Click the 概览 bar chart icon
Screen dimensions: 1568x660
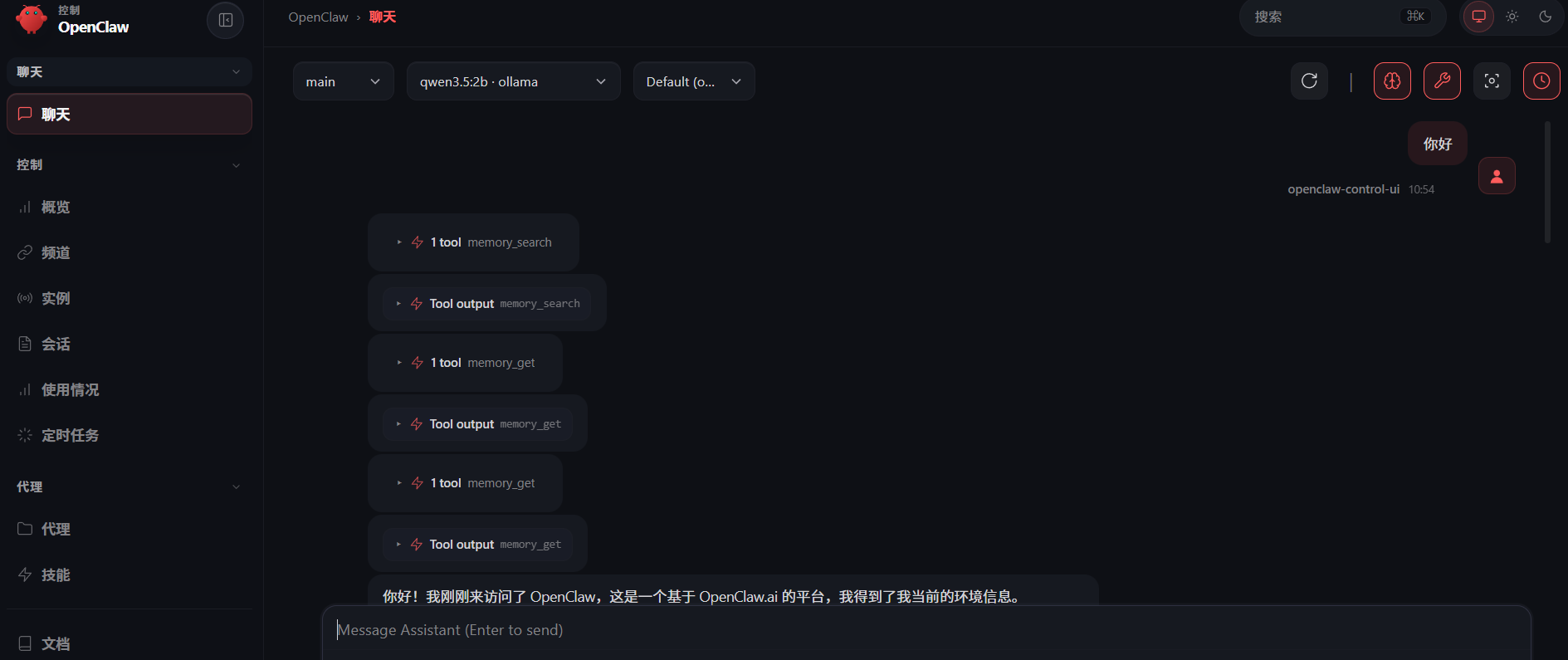tap(25, 207)
